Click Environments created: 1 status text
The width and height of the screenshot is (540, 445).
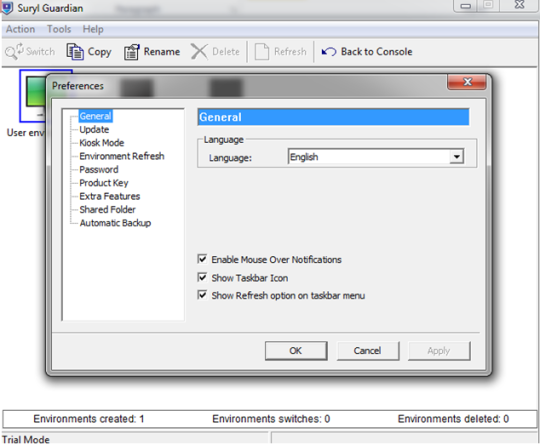point(89,419)
